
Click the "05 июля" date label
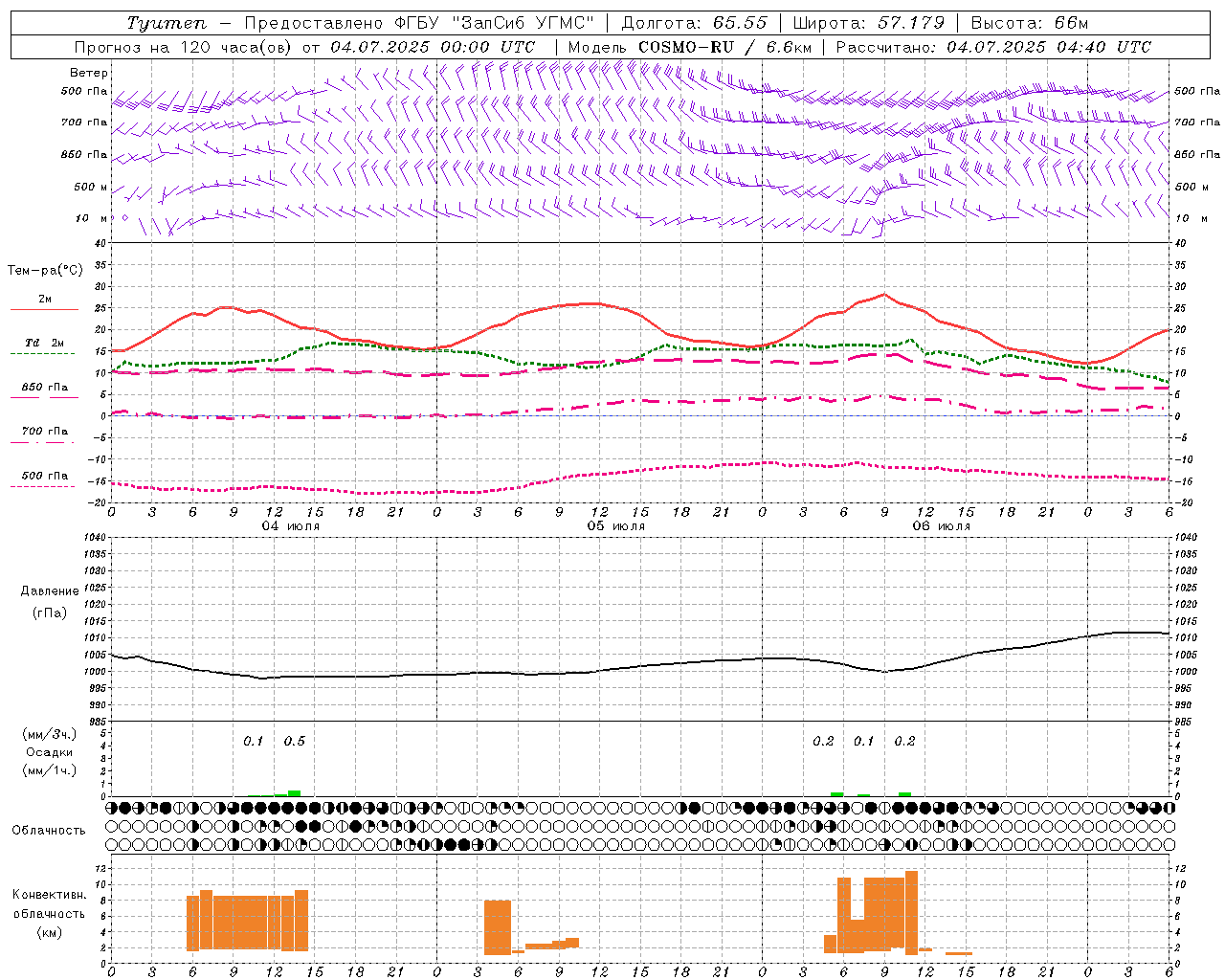tap(615, 526)
